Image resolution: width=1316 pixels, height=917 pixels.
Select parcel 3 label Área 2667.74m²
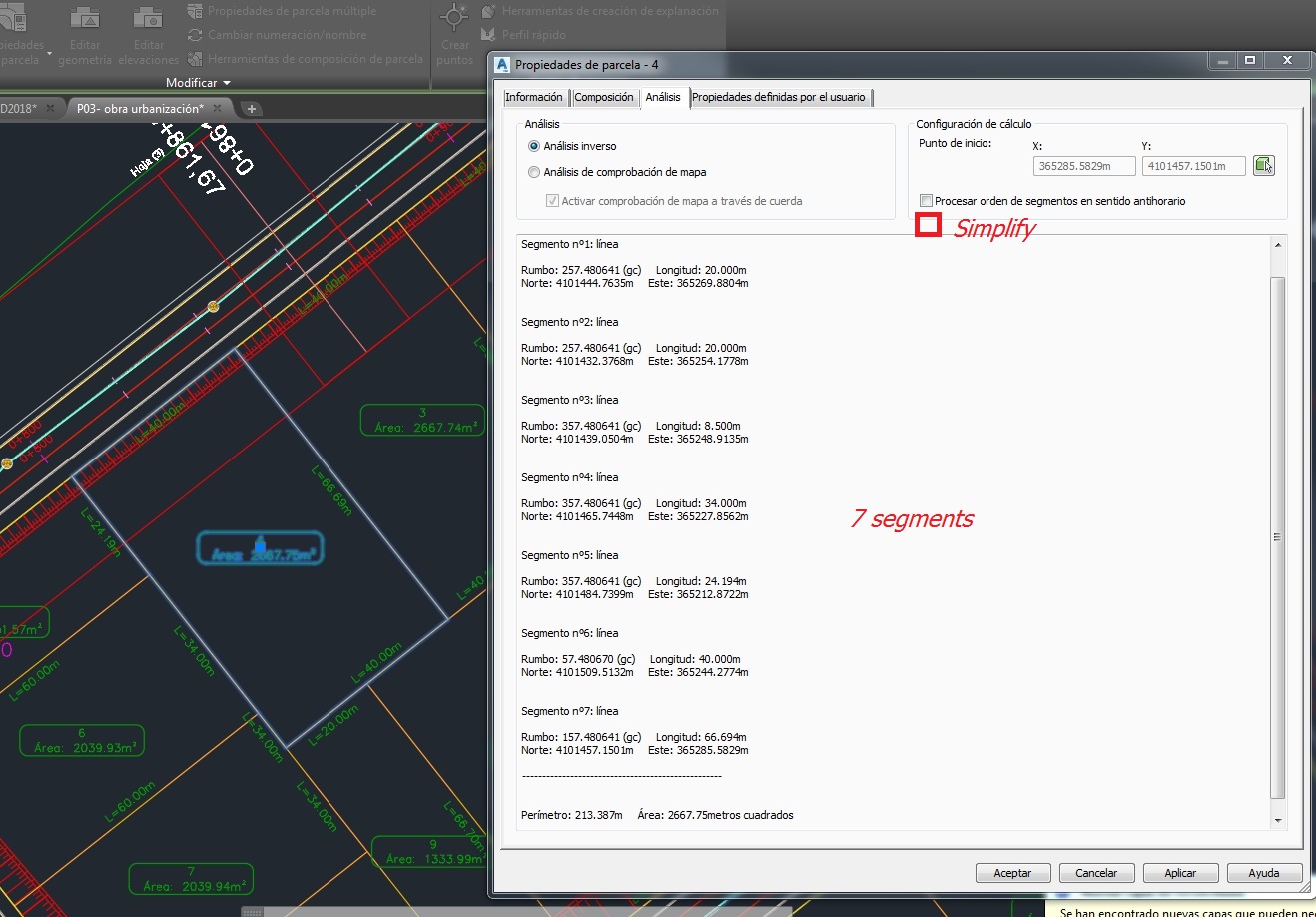point(422,420)
